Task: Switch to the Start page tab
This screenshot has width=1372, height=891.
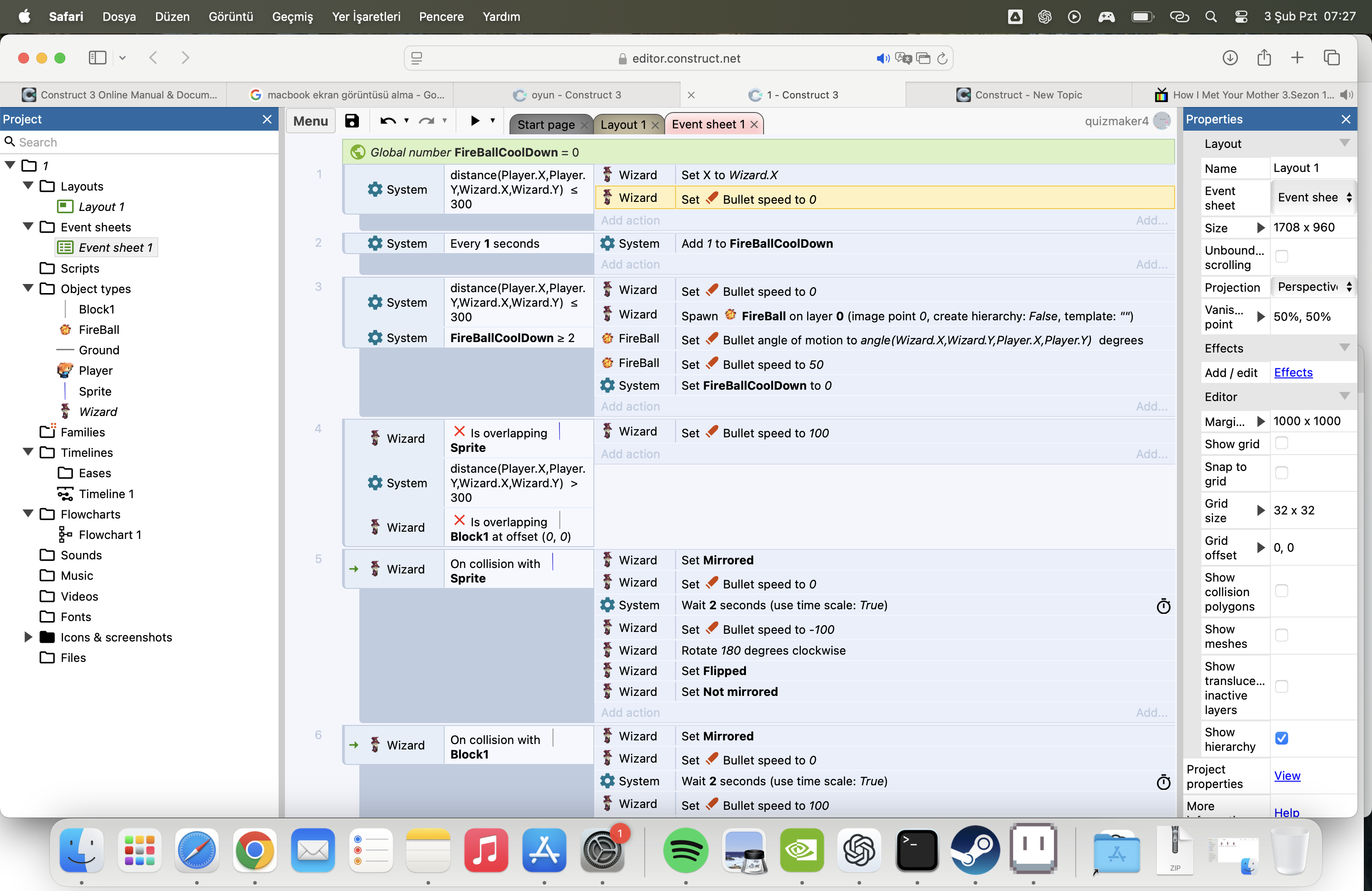Action: 545,124
